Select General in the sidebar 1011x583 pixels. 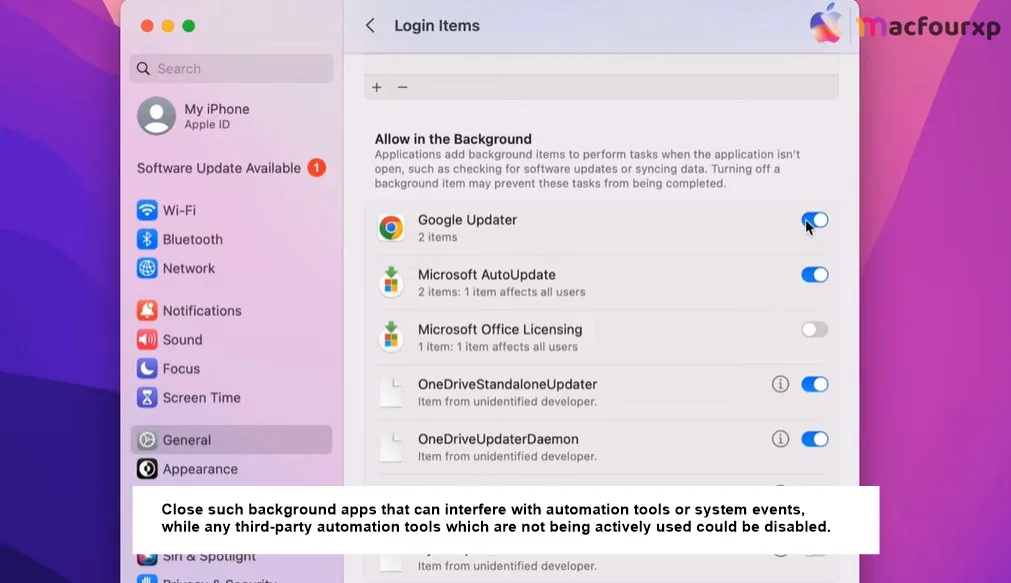pos(231,440)
